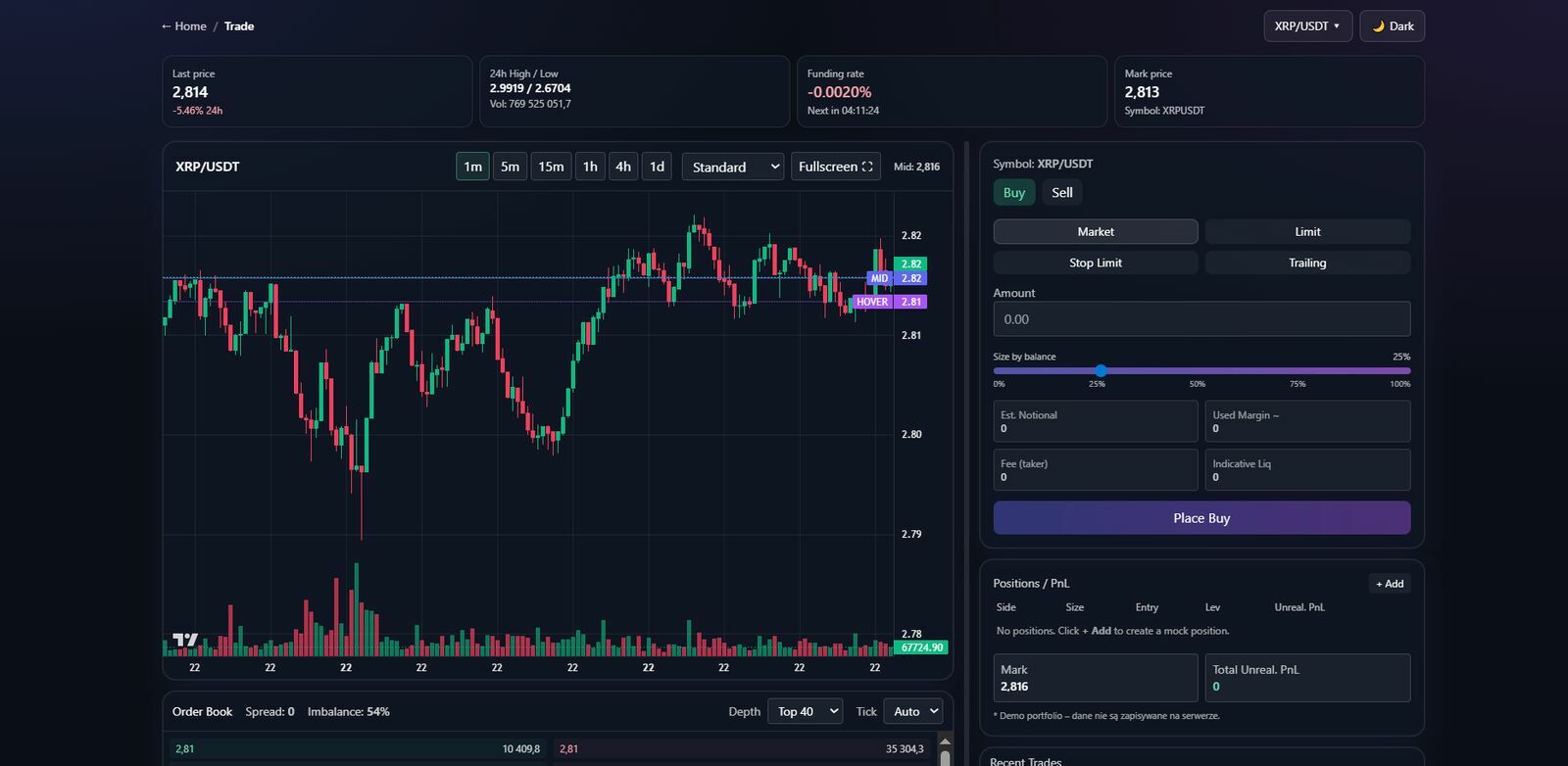Switch chart to the 15m timeframe
This screenshot has height=766, width=1568.
click(551, 167)
